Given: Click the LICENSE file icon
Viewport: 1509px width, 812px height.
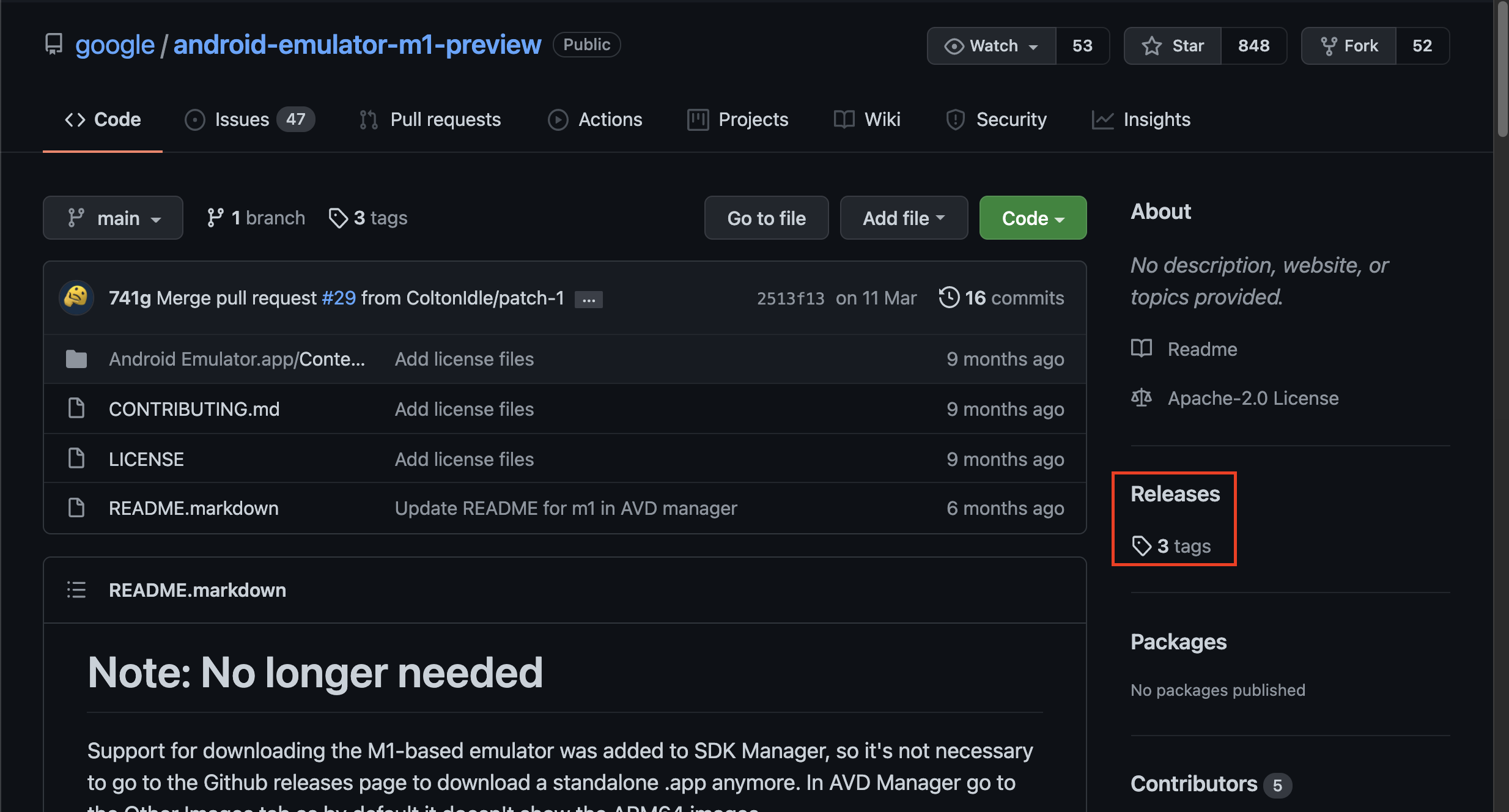Looking at the screenshot, I should tap(76, 458).
